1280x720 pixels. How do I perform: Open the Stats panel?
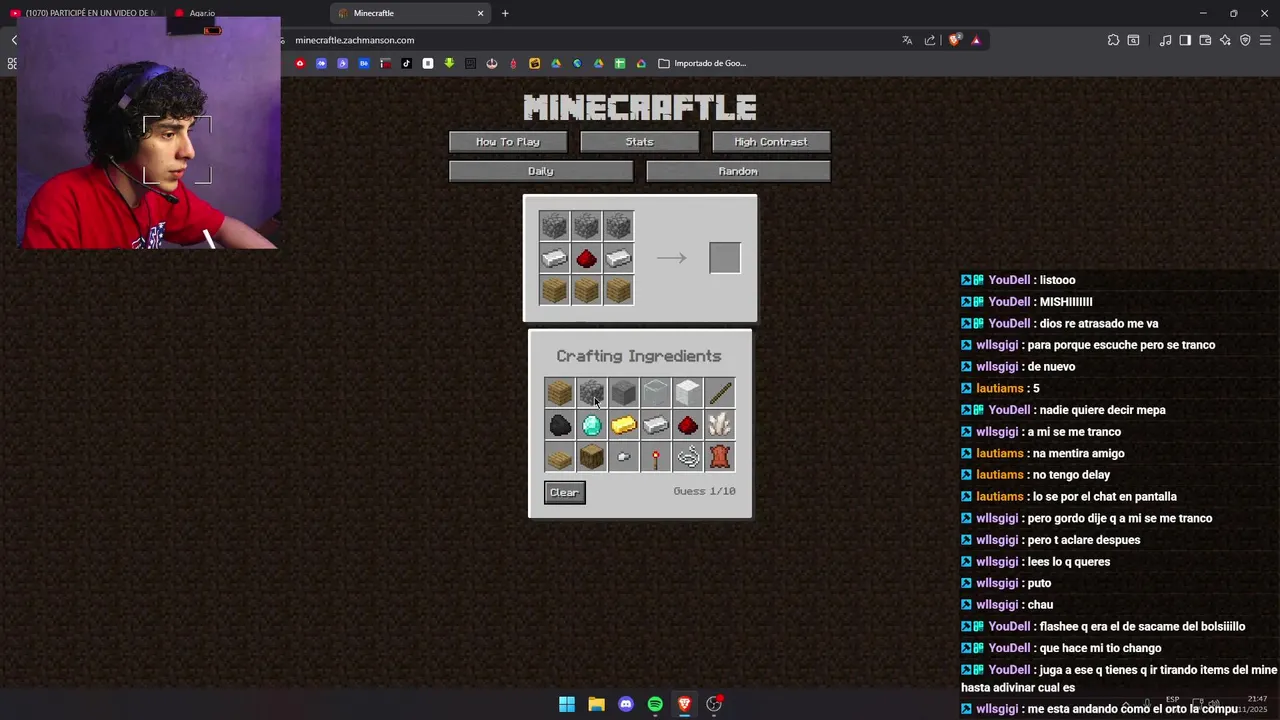click(x=639, y=142)
